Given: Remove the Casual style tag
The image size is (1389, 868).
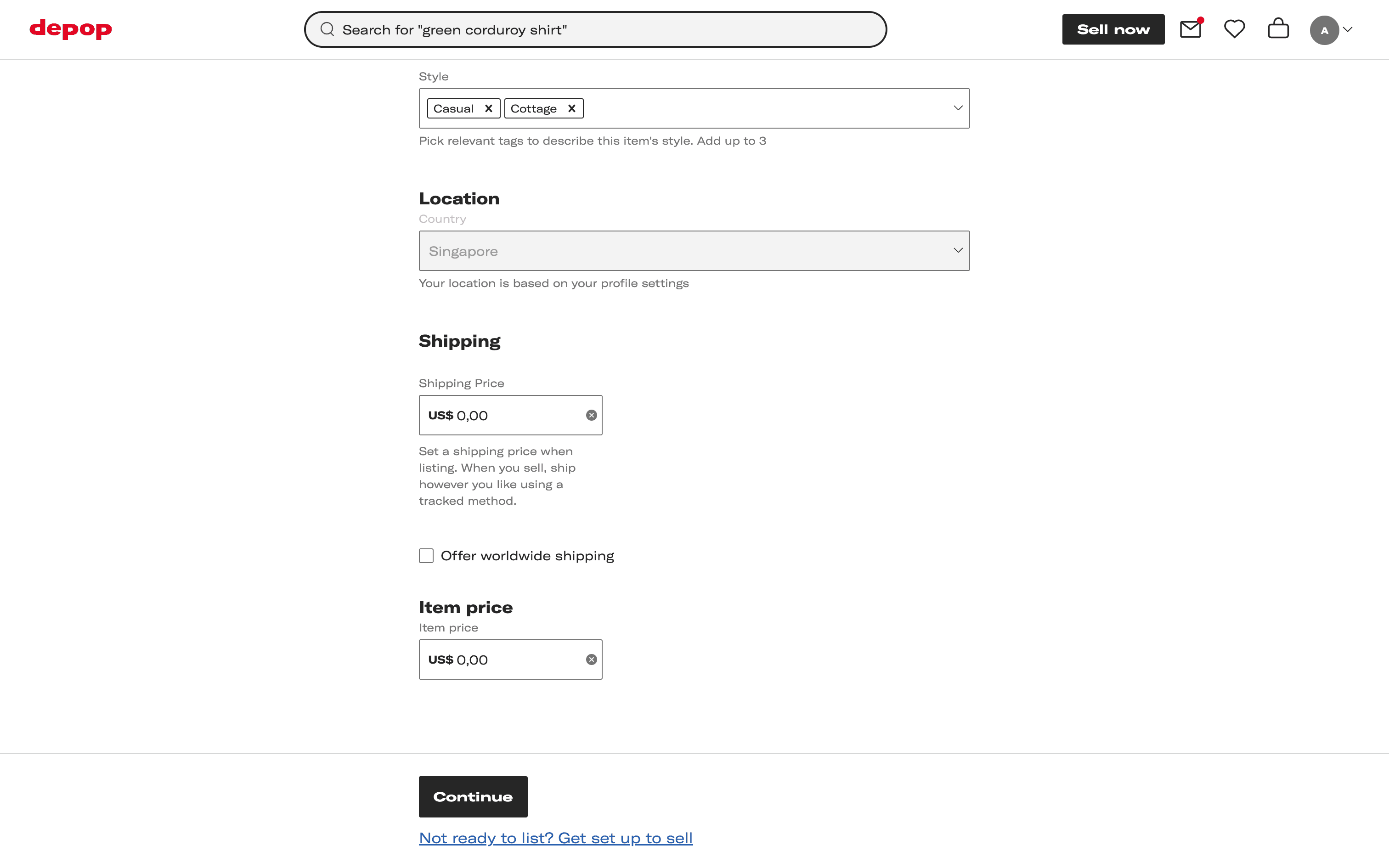Looking at the screenshot, I should (488, 108).
